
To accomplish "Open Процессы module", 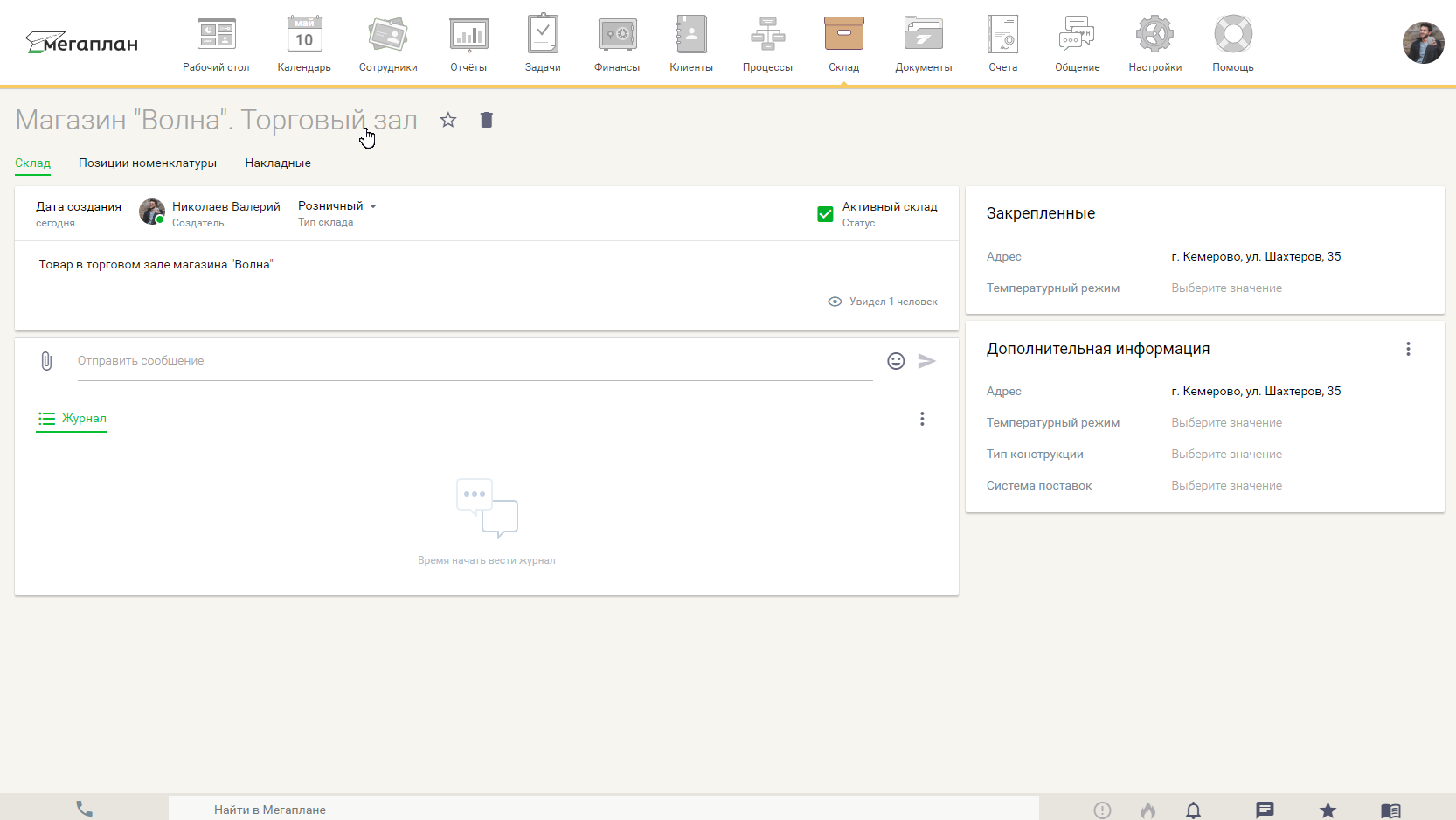I will (x=767, y=44).
